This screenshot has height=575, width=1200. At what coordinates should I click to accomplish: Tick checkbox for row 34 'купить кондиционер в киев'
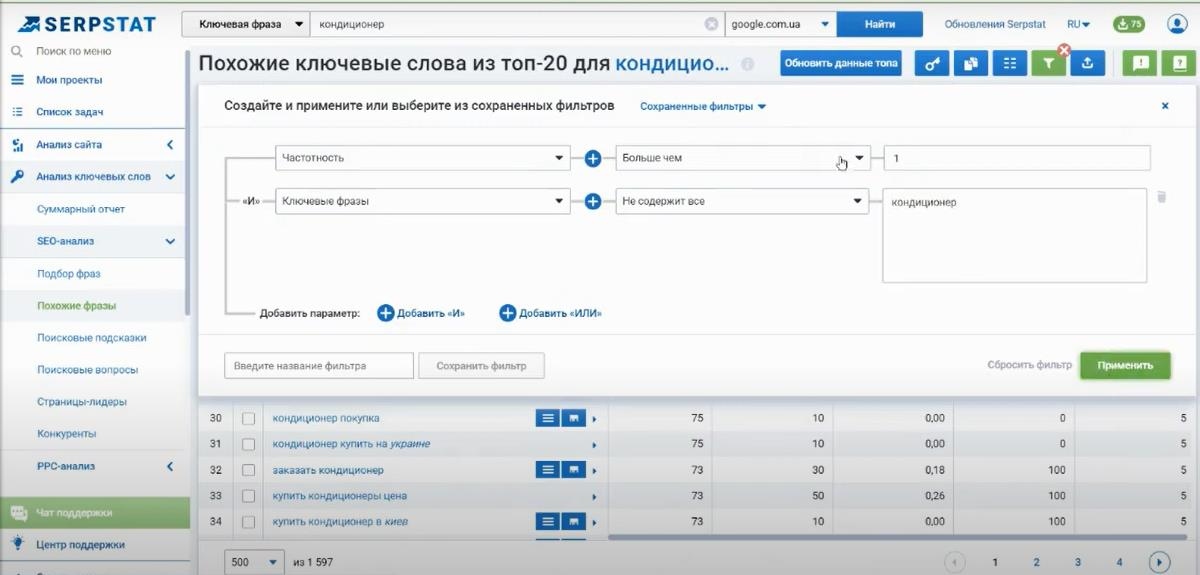(x=249, y=522)
